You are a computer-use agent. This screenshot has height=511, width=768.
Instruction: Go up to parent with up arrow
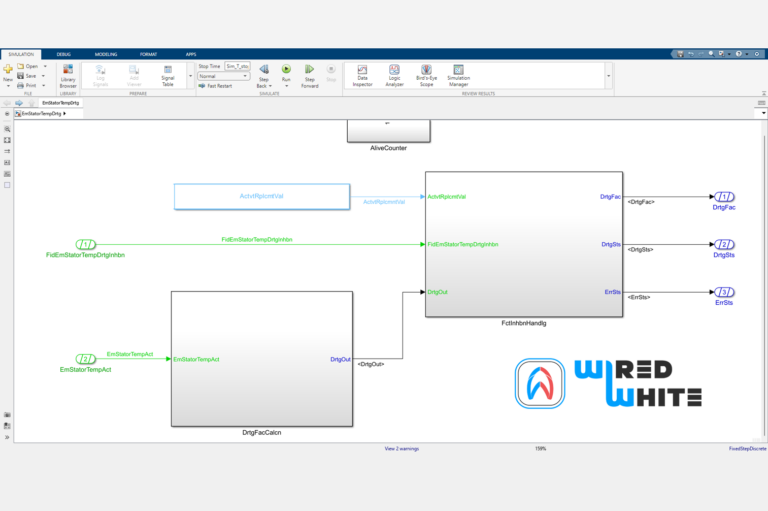[x=31, y=103]
